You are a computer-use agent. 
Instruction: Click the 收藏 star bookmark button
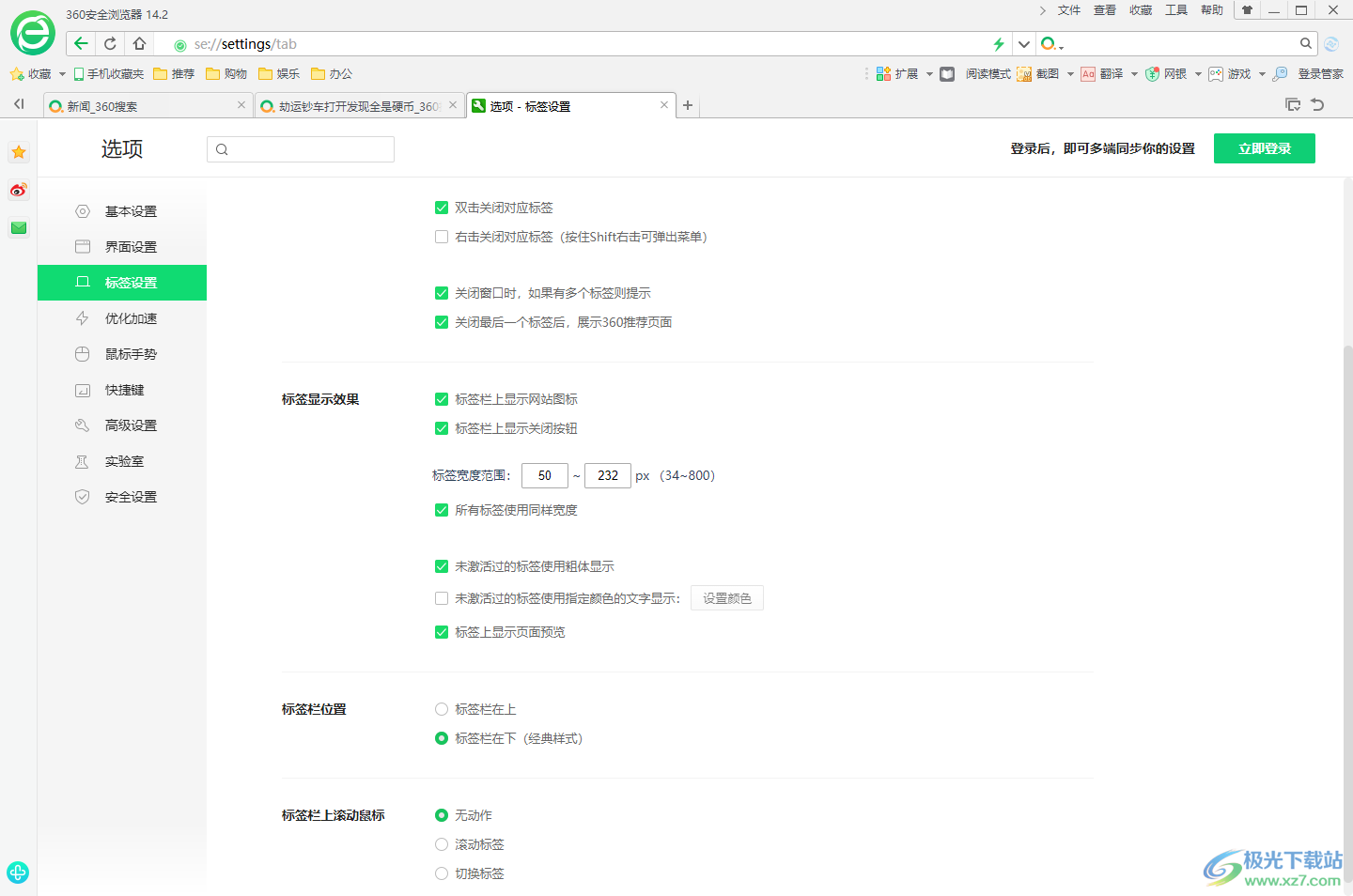31,73
